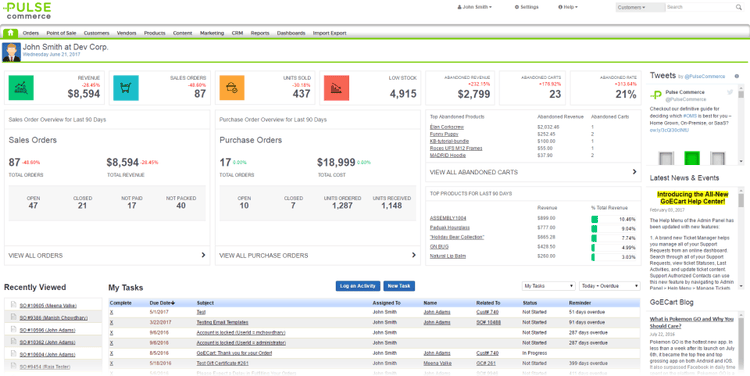The height and width of the screenshot is (376, 750).
Task: Click document icon beside SO #10596
Action: 13,329
